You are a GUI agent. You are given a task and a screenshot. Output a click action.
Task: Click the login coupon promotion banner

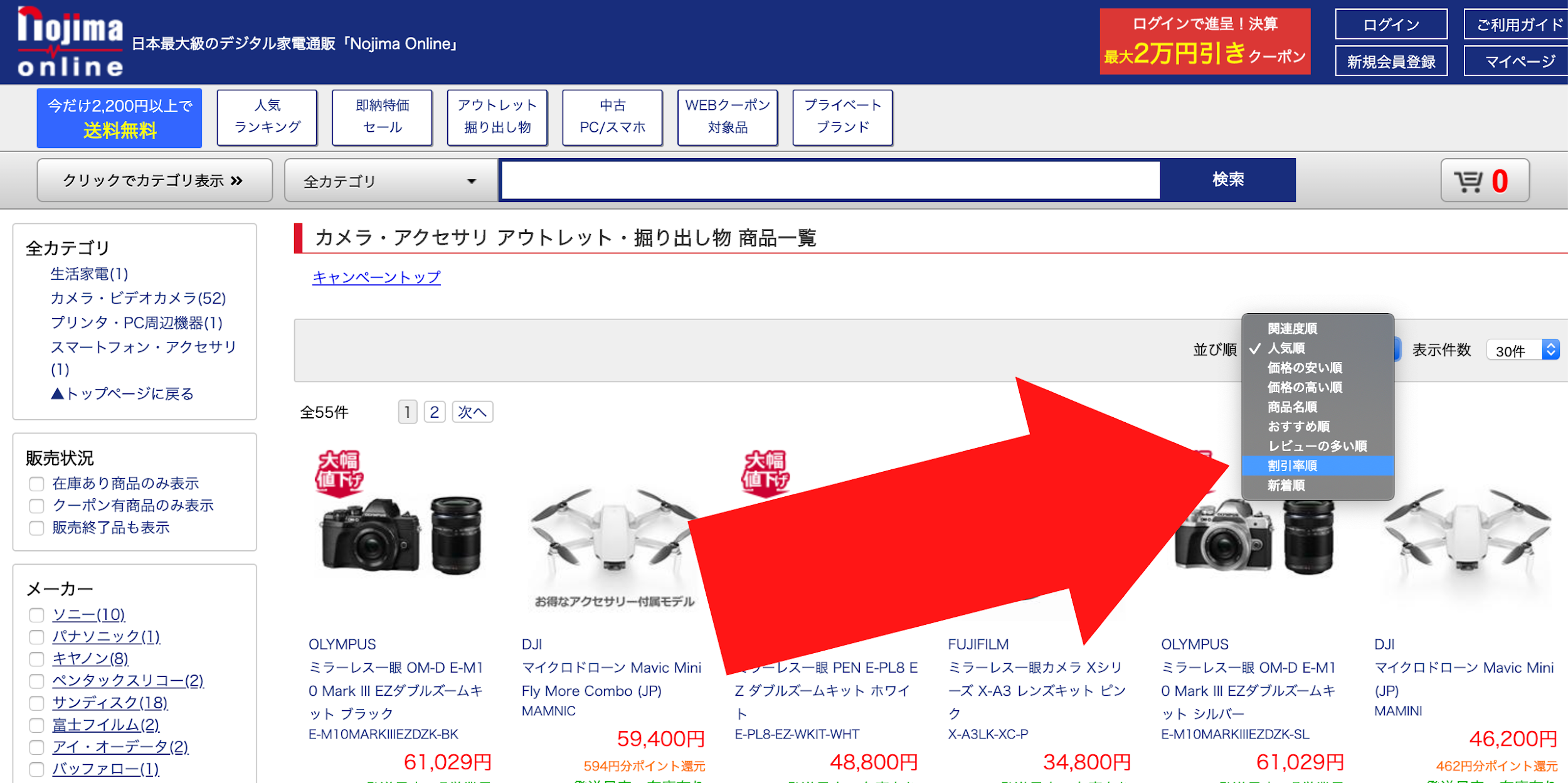pyautogui.click(x=1205, y=41)
